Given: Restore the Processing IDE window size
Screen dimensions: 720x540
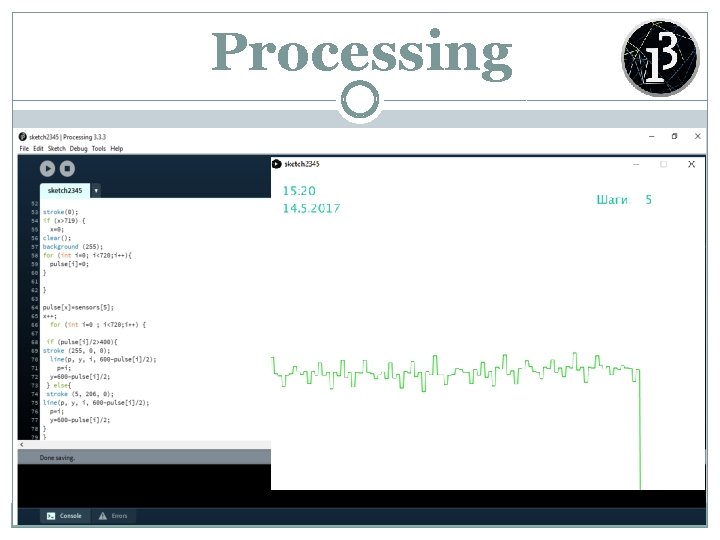Looking at the screenshot, I should tap(674, 136).
